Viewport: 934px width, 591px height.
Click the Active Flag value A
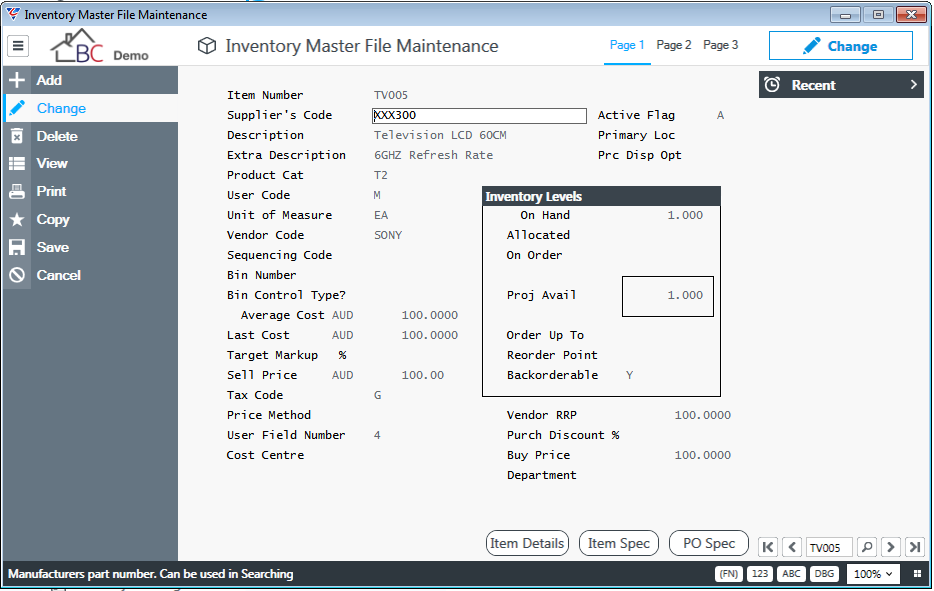pyautogui.click(x=720, y=115)
